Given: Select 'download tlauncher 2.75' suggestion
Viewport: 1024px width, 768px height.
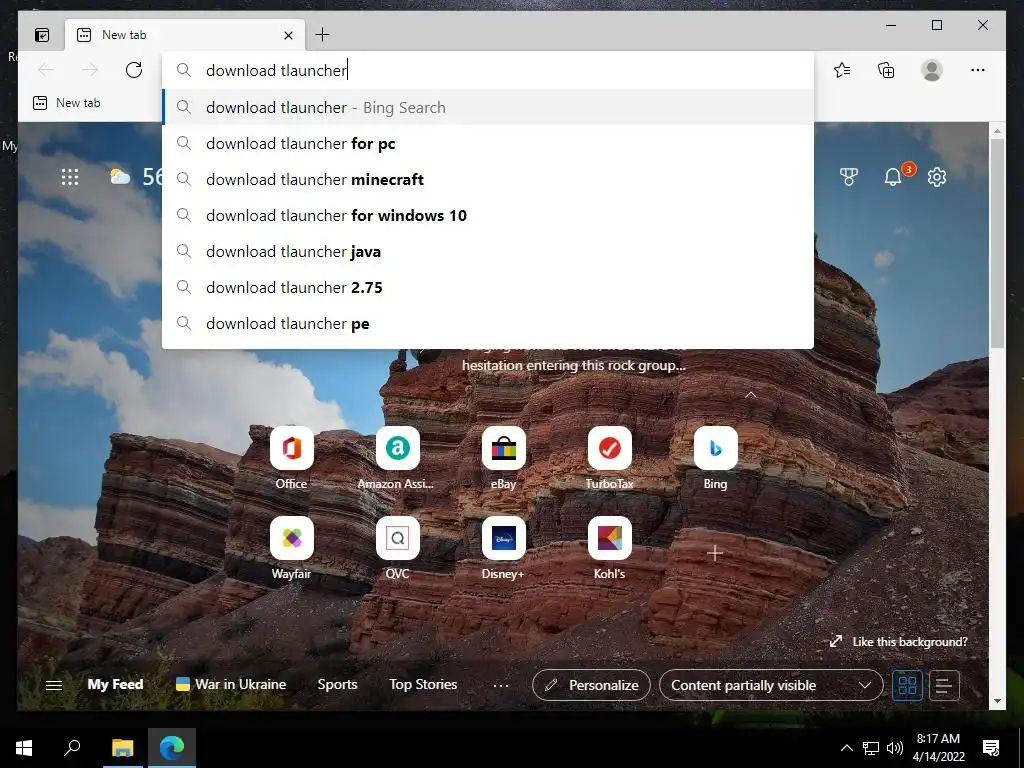Looking at the screenshot, I should [488, 287].
